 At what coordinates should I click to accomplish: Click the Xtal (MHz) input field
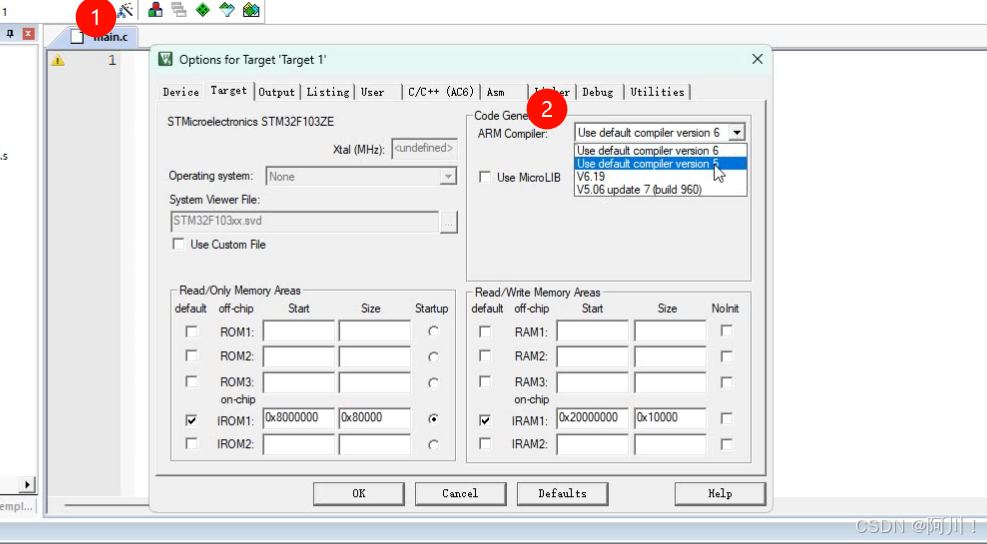pos(424,149)
